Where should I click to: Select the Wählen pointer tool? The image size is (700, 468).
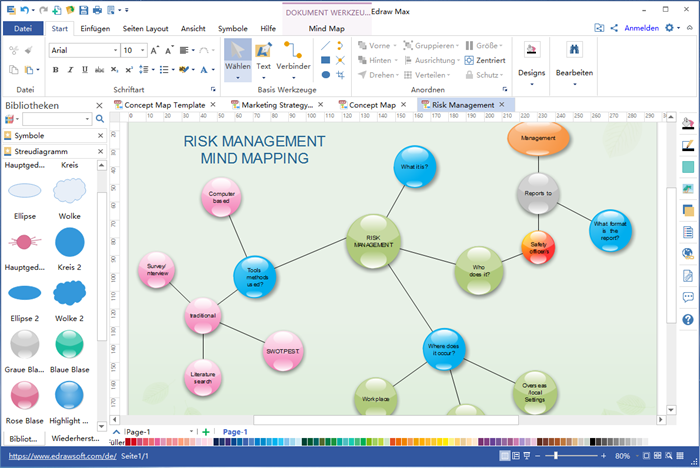(x=238, y=60)
